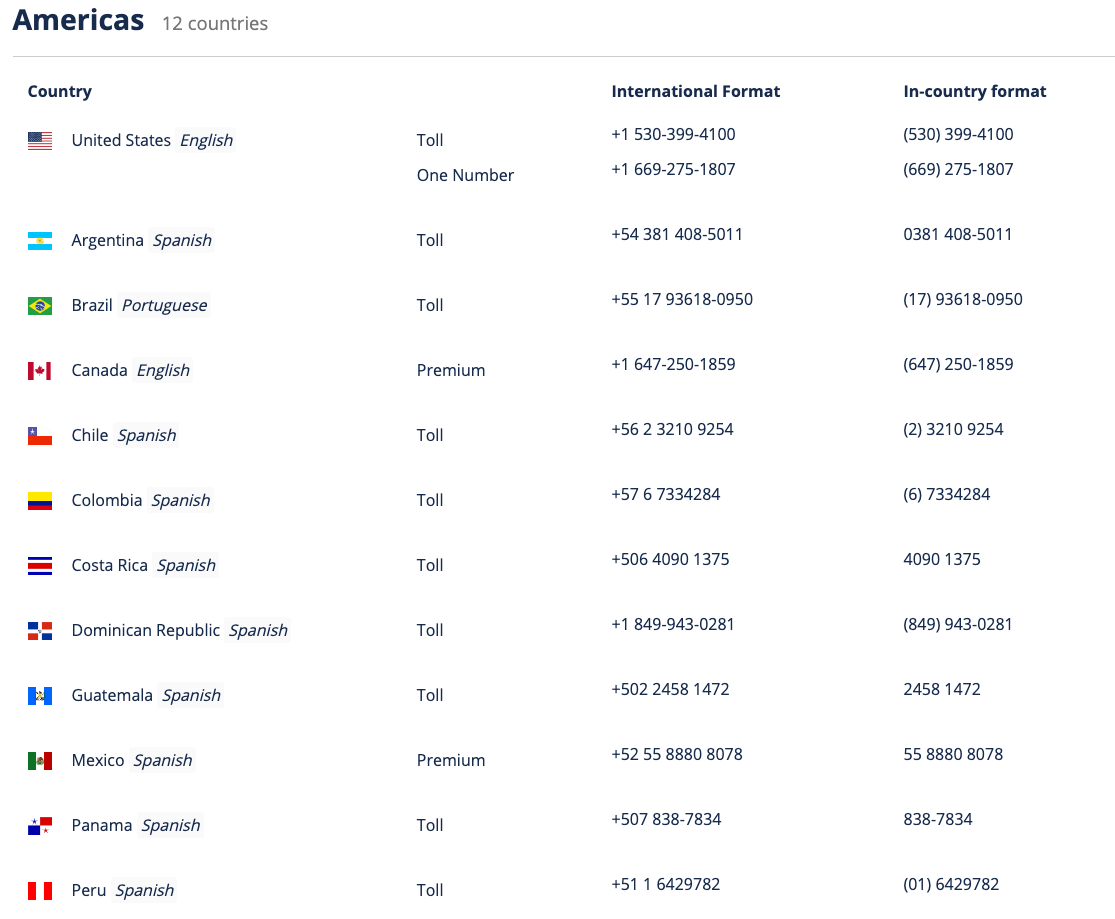Click the Costa Rica flag icon
The height and width of the screenshot is (919, 1115).
pos(40,566)
